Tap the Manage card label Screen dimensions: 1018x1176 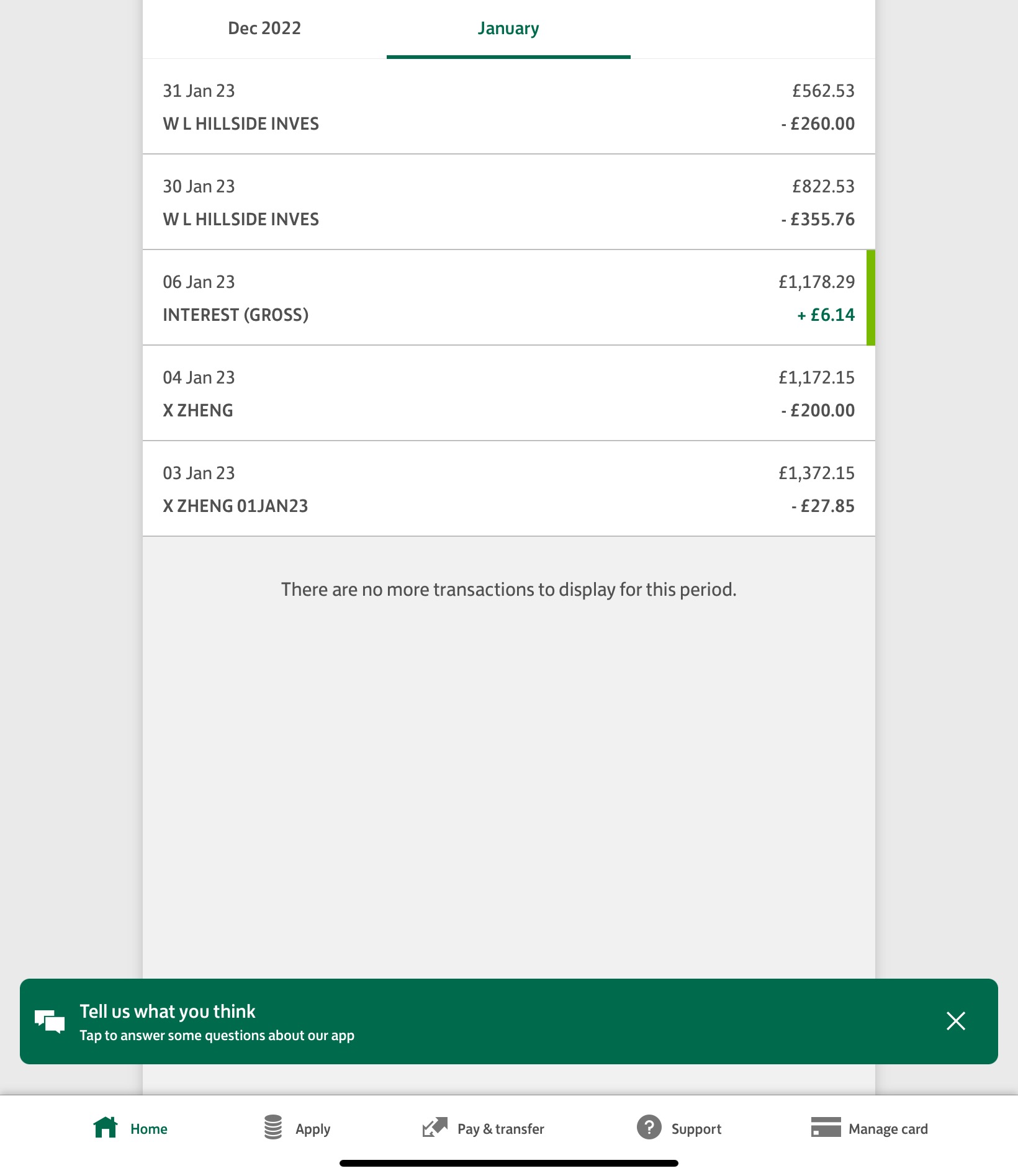tap(888, 1129)
